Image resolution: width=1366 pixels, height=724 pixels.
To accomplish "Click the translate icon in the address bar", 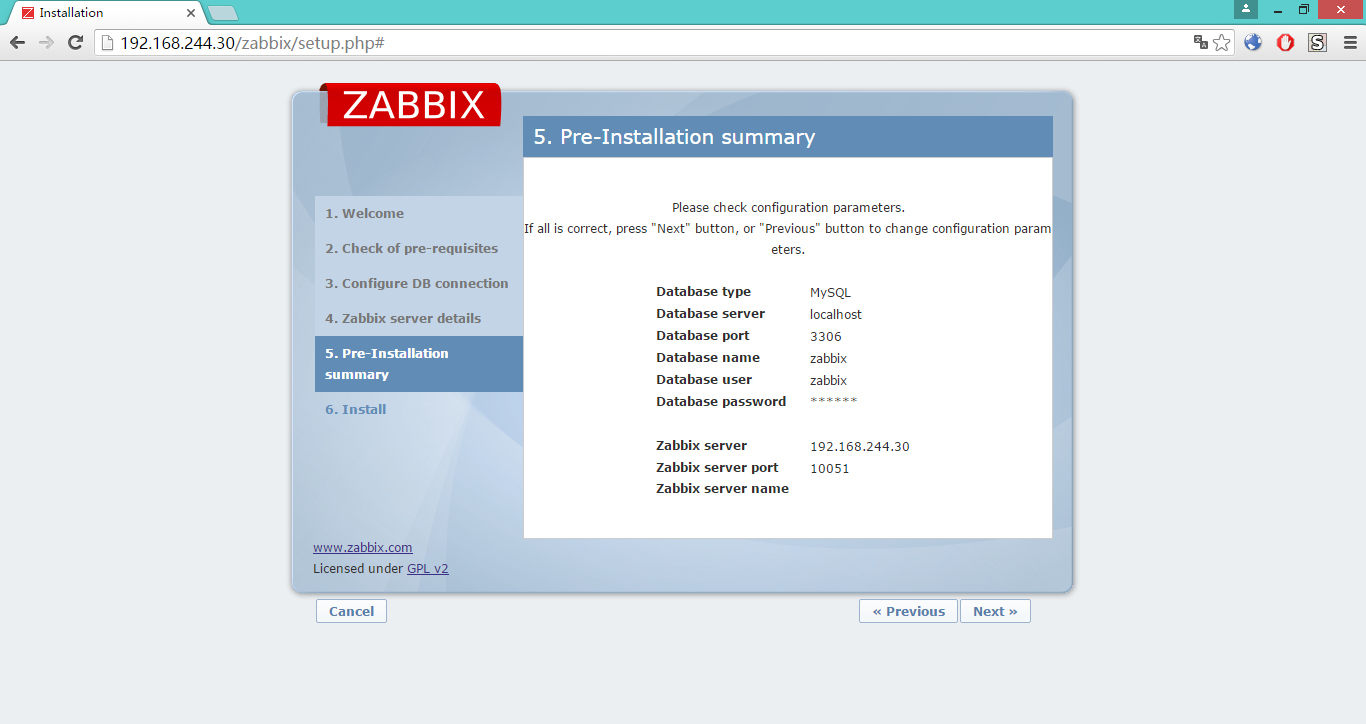I will (1201, 42).
